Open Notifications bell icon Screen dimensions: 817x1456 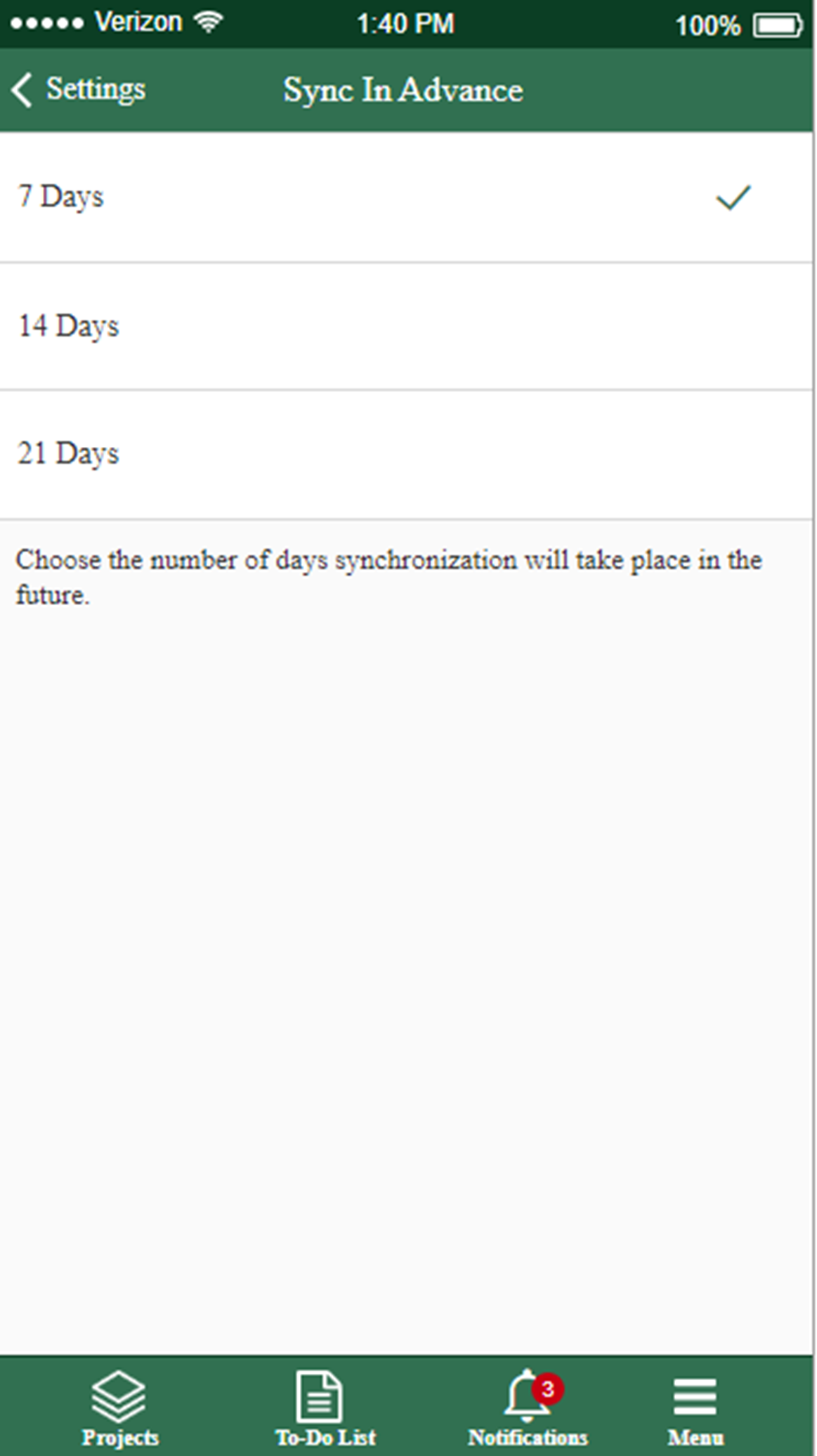point(522,1398)
